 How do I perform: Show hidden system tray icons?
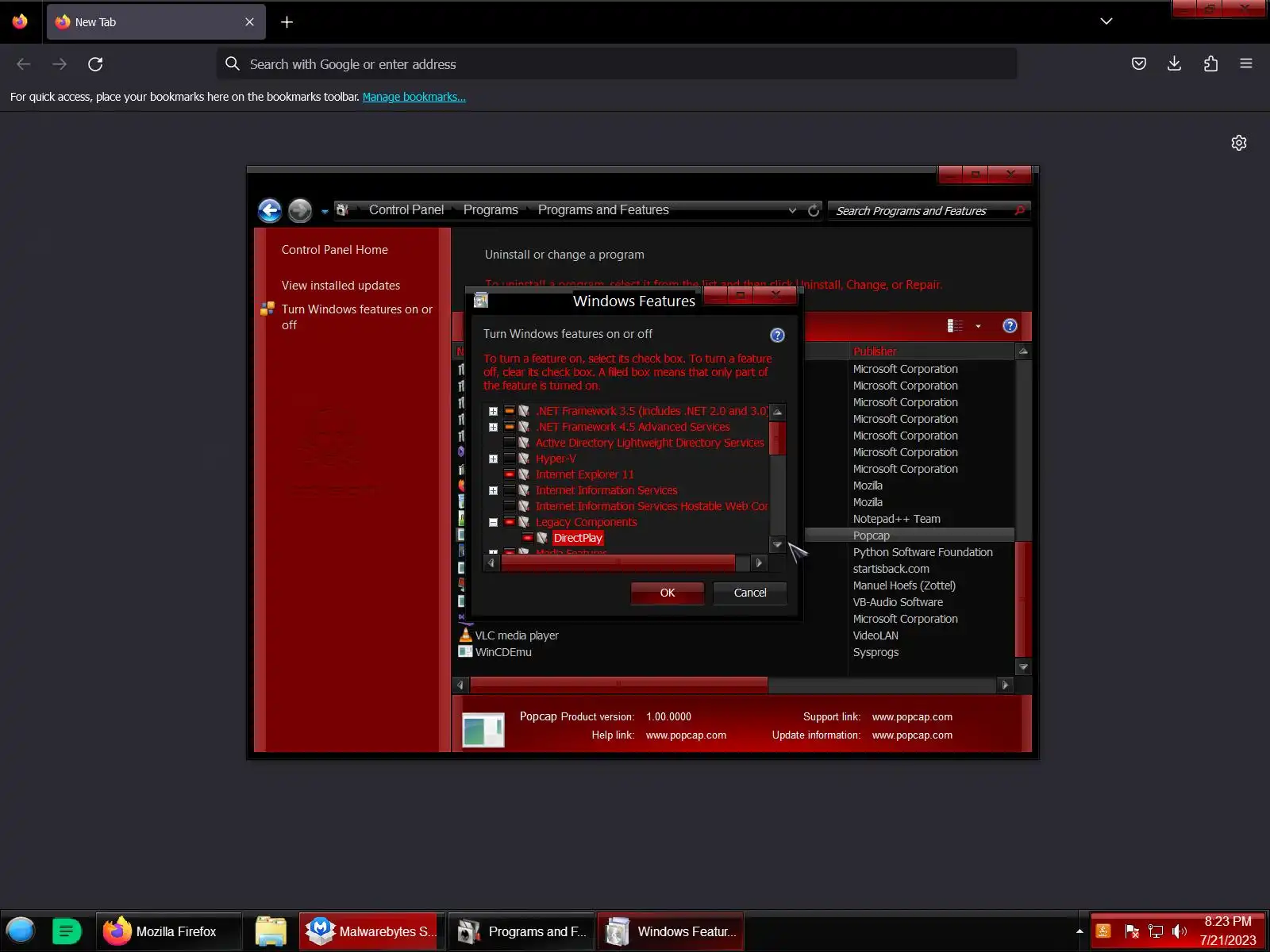[x=1079, y=931]
